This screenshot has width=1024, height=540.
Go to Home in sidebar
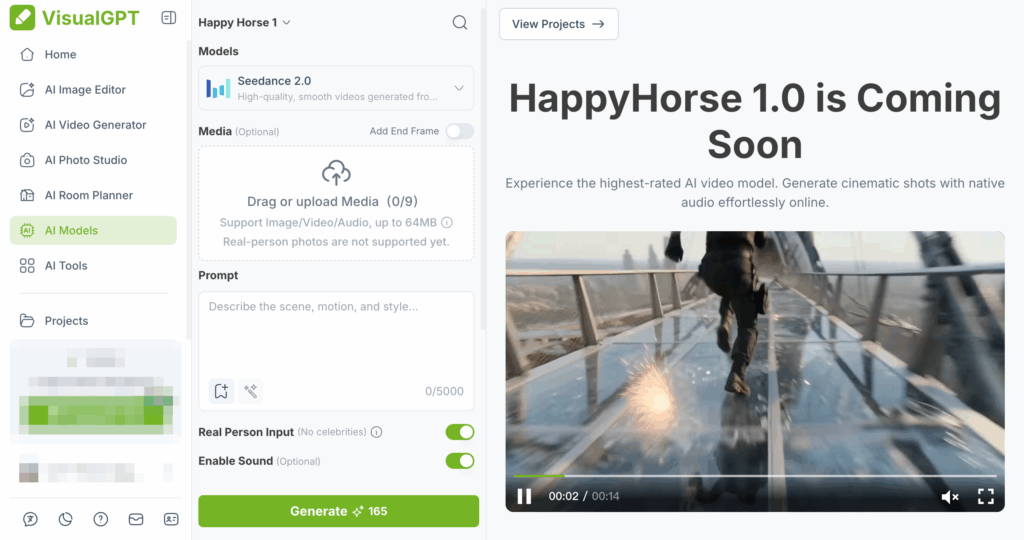click(x=93, y=54)
